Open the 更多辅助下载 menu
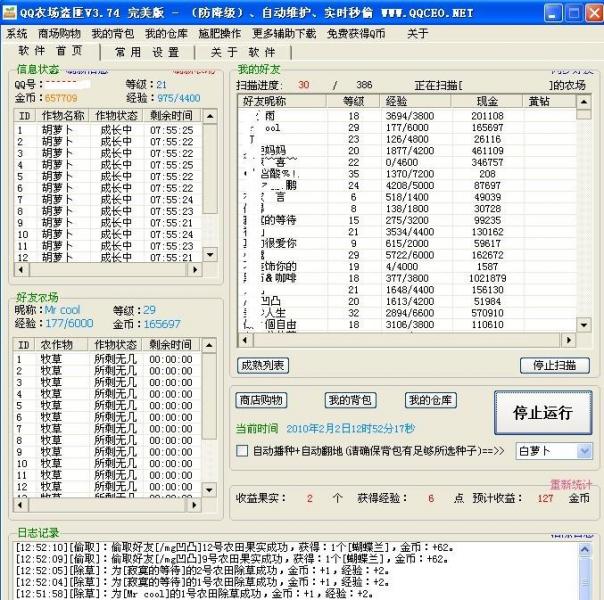Screen dimensions: 604x600 [284, 34]
